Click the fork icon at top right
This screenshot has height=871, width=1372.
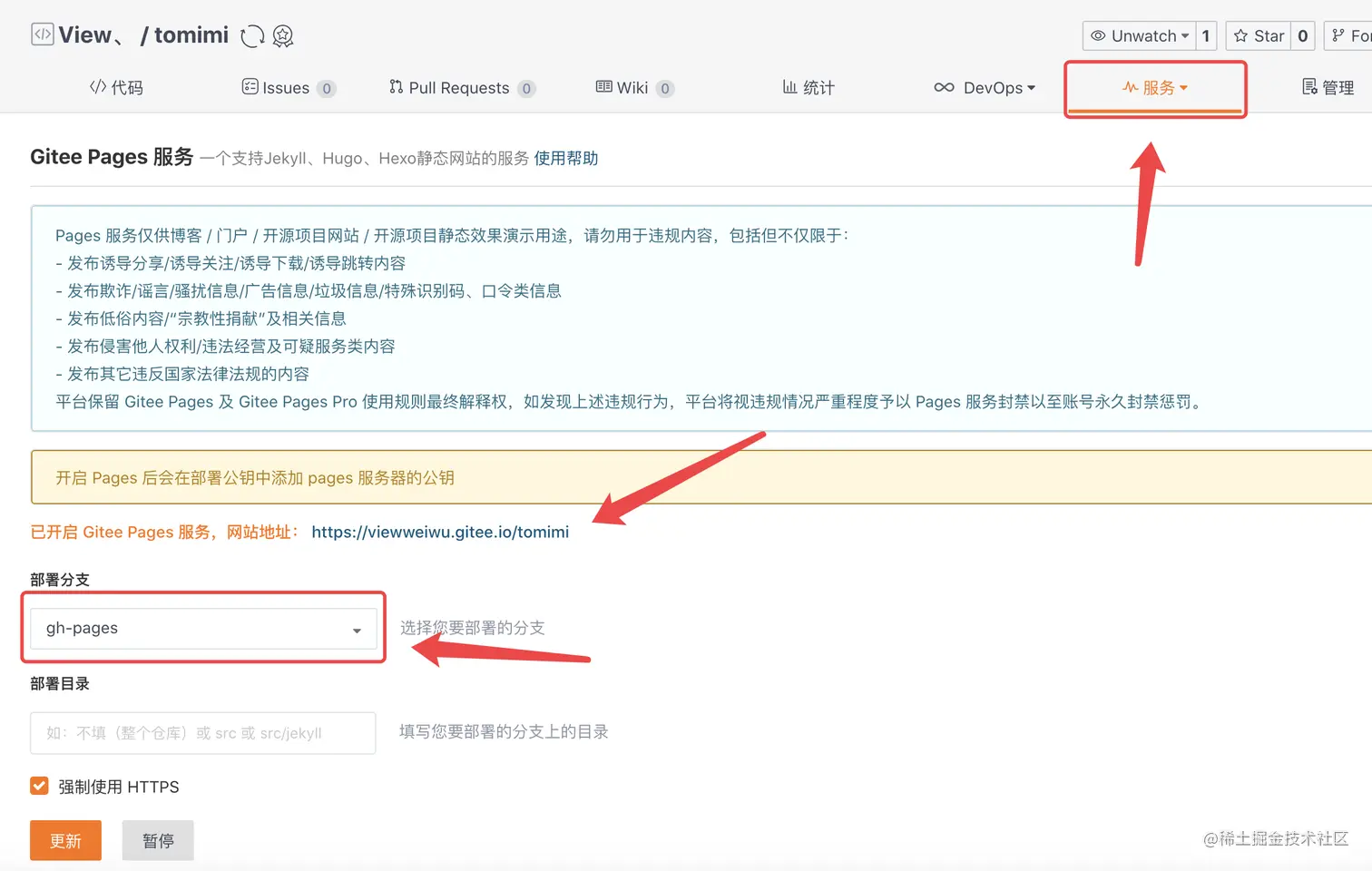(x=1338, y=36)
